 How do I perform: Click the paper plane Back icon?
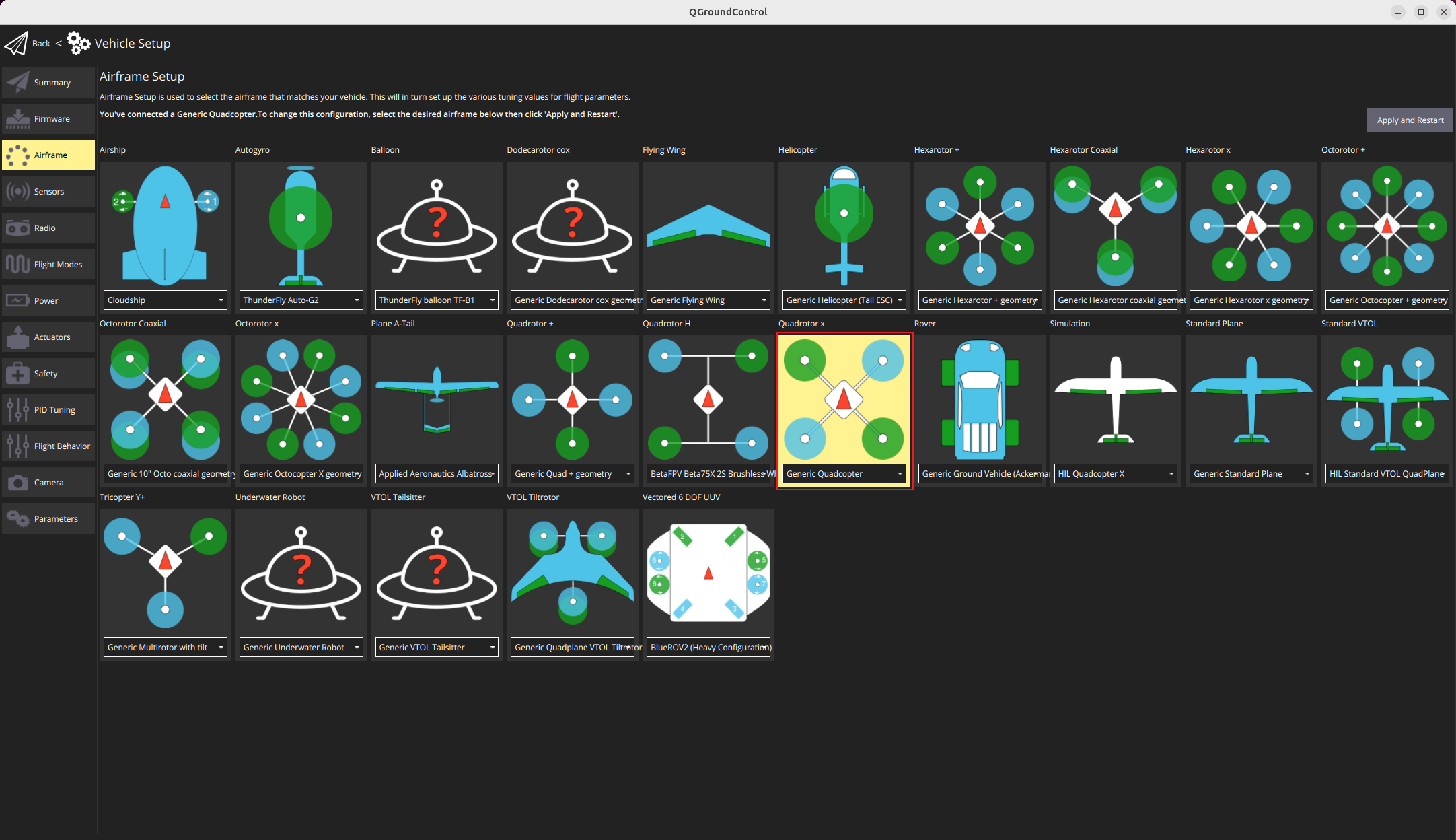click(17, 44)
